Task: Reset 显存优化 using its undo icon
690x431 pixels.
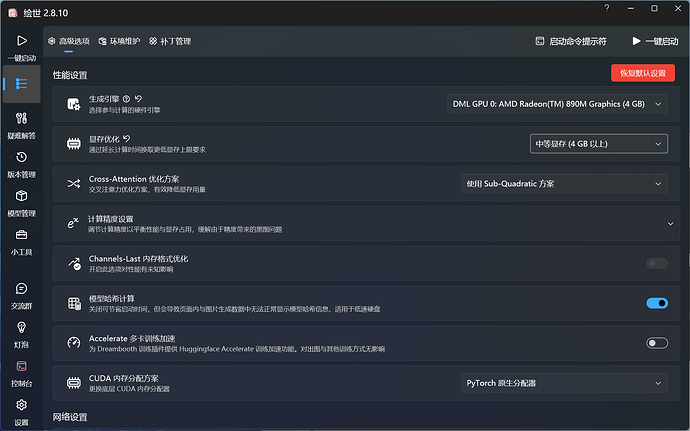Action: pos(127,139)
